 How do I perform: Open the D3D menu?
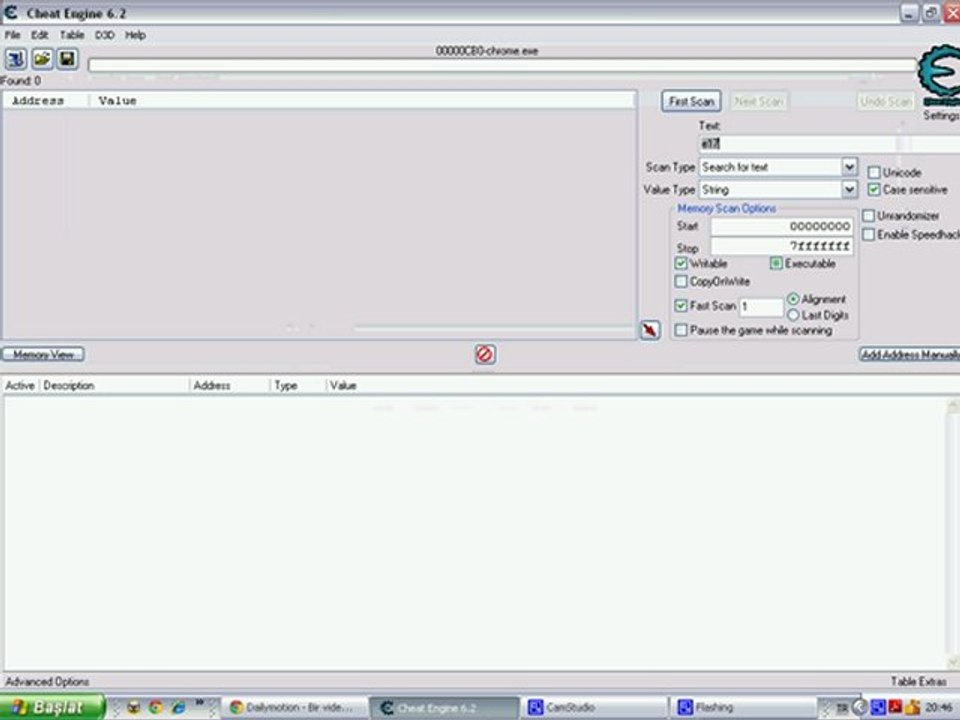pos(105,35)
